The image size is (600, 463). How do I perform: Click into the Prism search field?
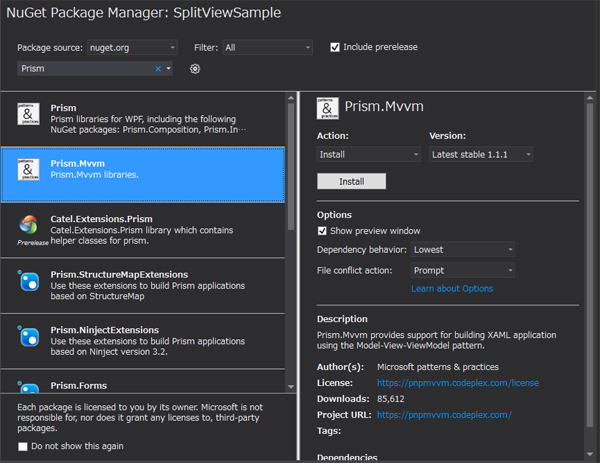[x=85, y=69]
